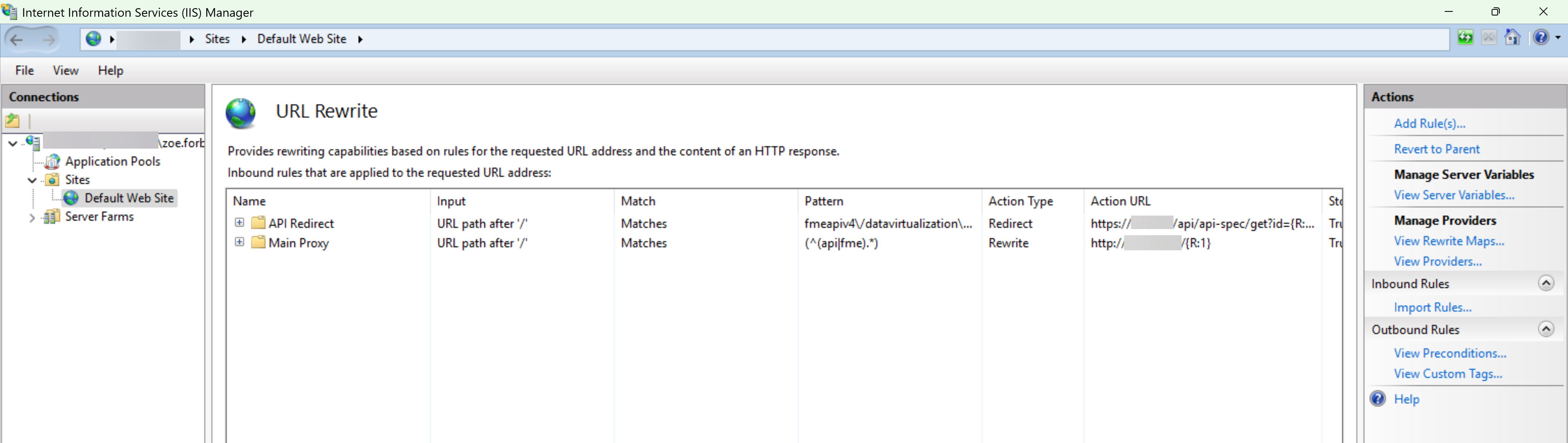The width and height of the screenshot is (1568, 443).
Task: Expand the Server Farms tree node
Action: tap(31, 217)
